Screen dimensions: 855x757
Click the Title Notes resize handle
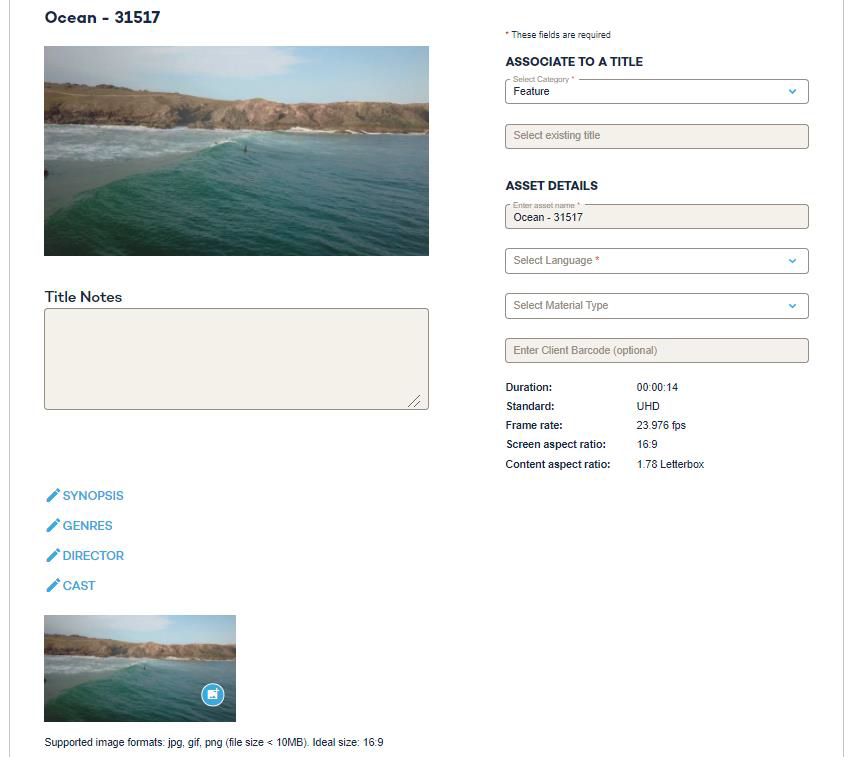(x=414, y=401)
